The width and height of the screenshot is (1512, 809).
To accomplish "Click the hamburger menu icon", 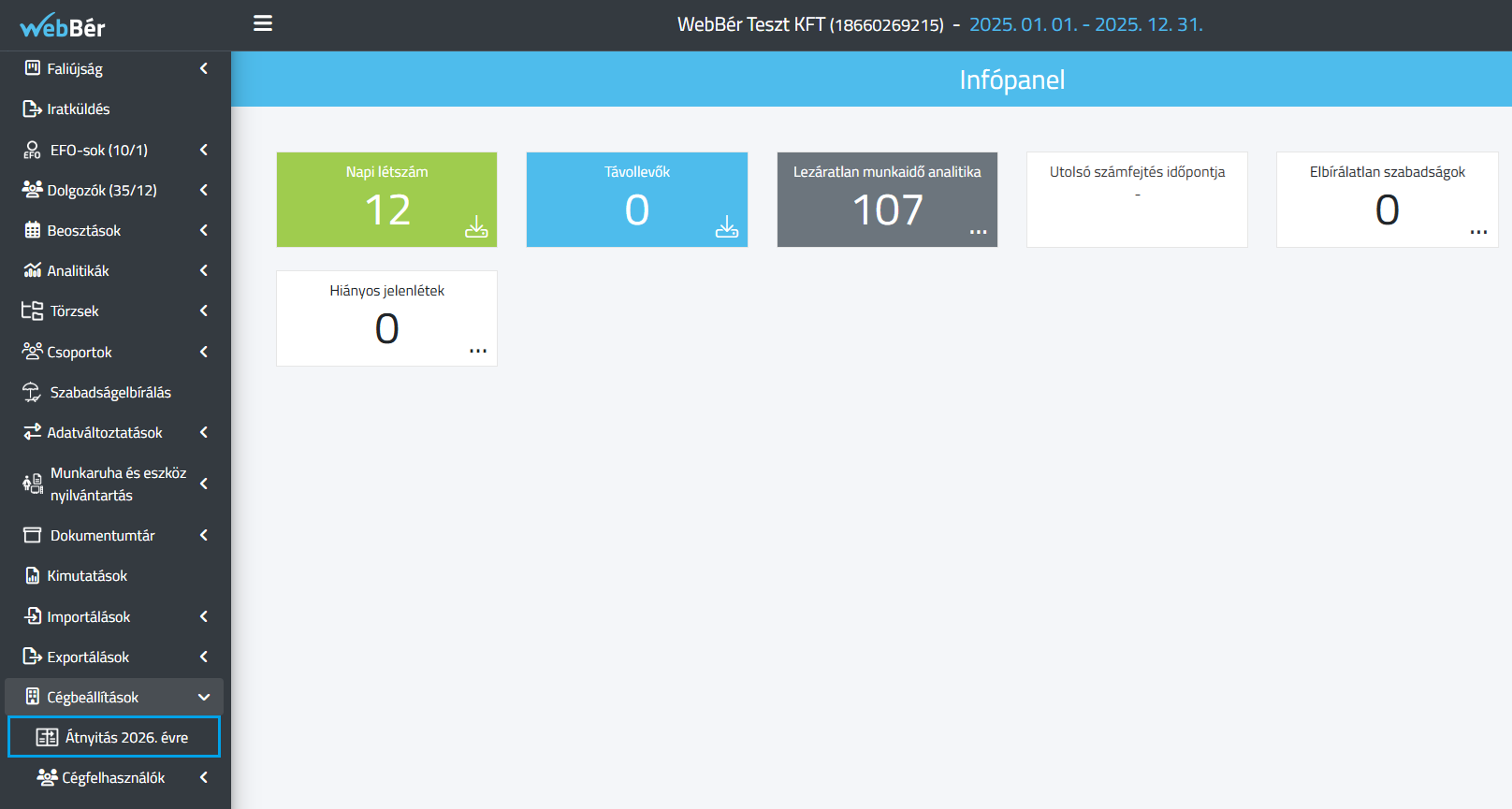I will coord(263,23).
